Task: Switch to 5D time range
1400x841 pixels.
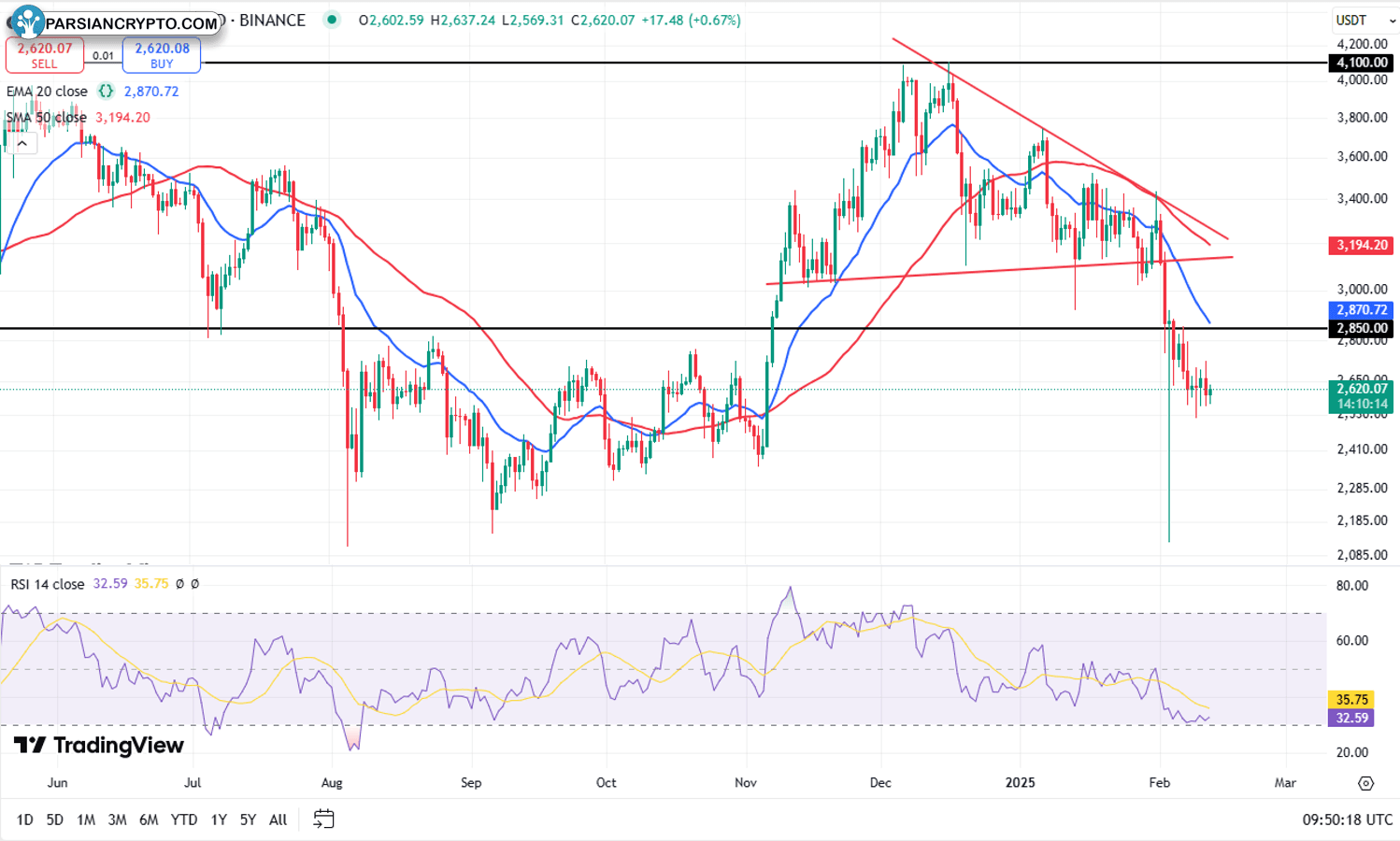Action: tap(55, 820)
